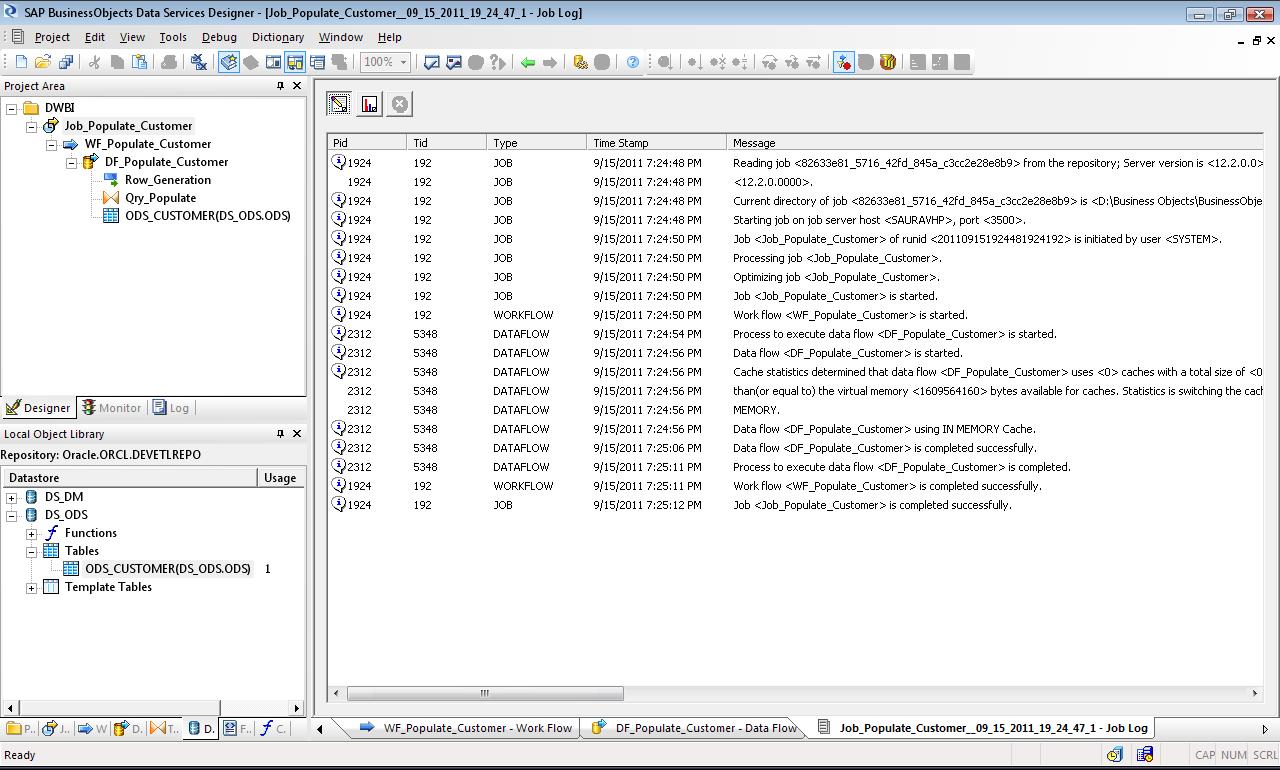Click the Validate Current View icon
The height and width of the screenshot is (770, 1280).
coord(432,62)
